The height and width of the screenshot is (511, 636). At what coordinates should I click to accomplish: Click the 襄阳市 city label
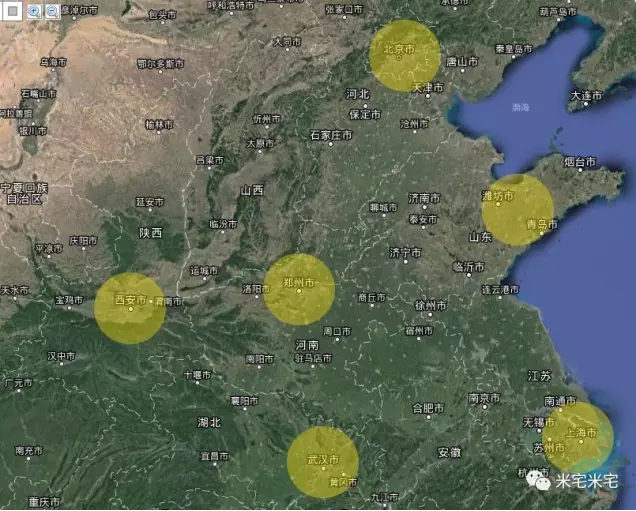pyautogui.click(x=245, y=401)
